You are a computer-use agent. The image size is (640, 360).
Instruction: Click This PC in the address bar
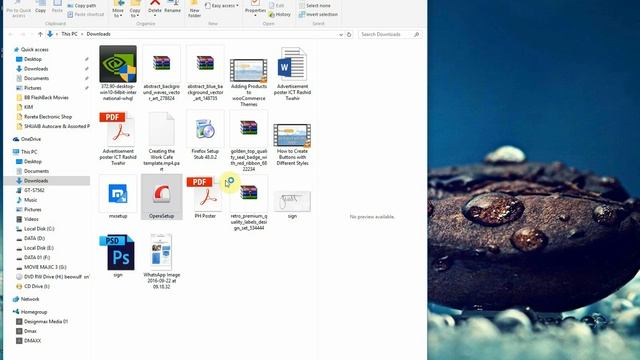[69, 34]
